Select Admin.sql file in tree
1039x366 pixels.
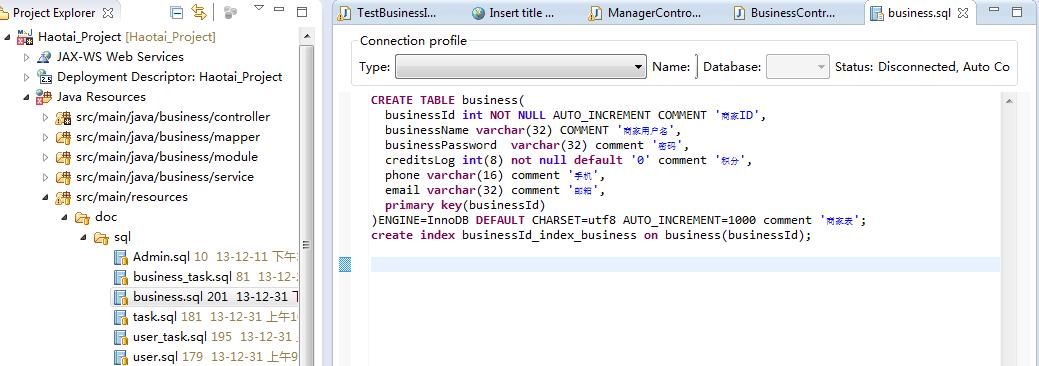[x=161, y=257]
